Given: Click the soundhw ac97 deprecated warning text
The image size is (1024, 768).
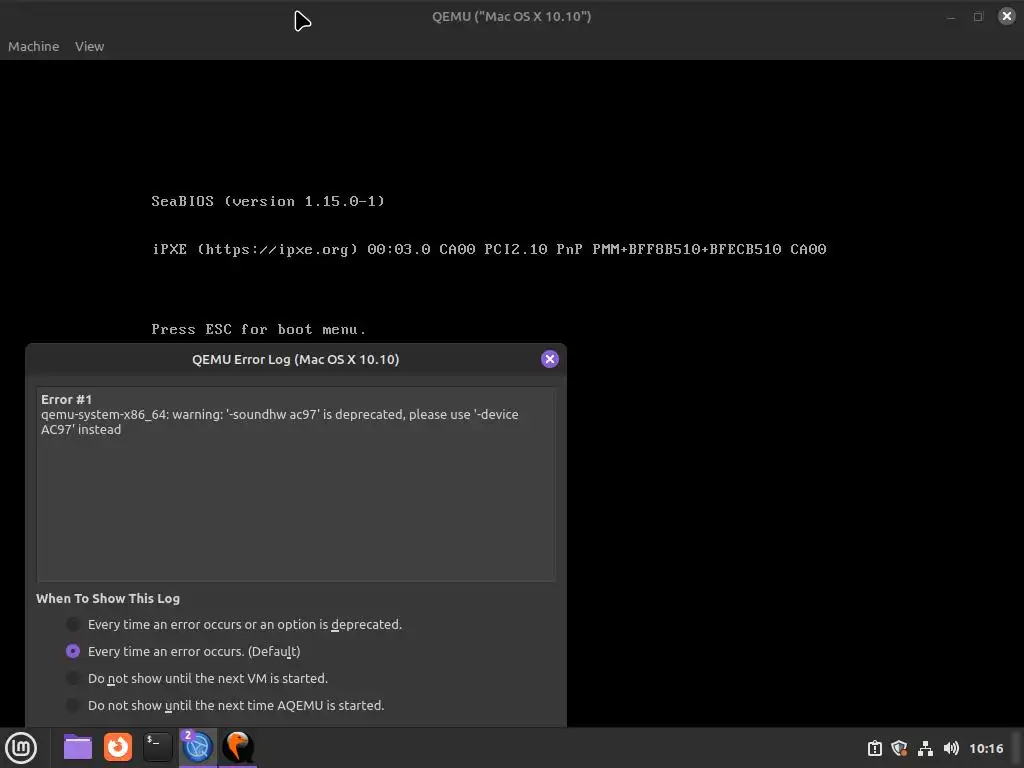Looking at the screenshot, I should (280, 422).
